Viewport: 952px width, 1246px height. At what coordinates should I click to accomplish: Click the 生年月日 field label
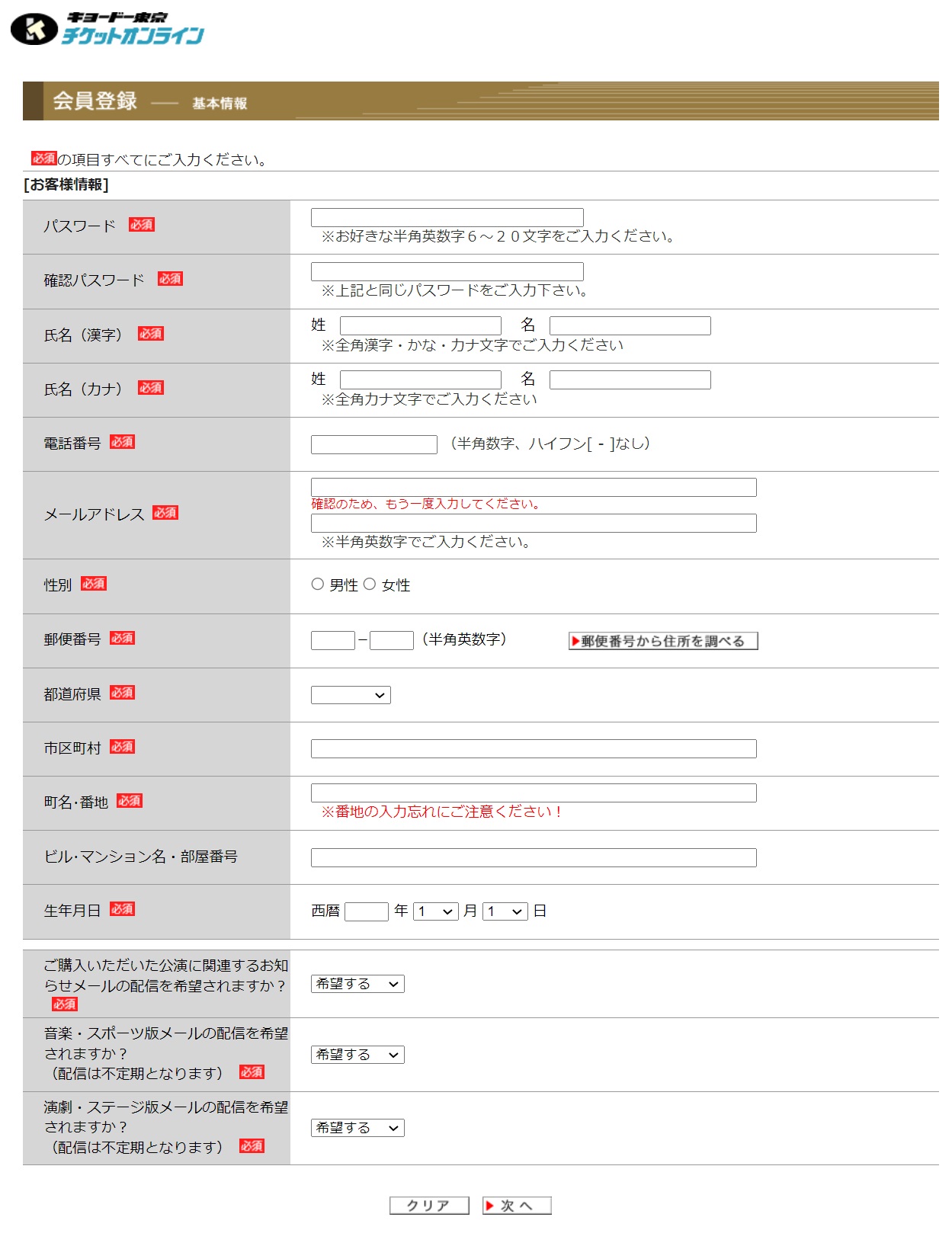click(x=72, y=911)
